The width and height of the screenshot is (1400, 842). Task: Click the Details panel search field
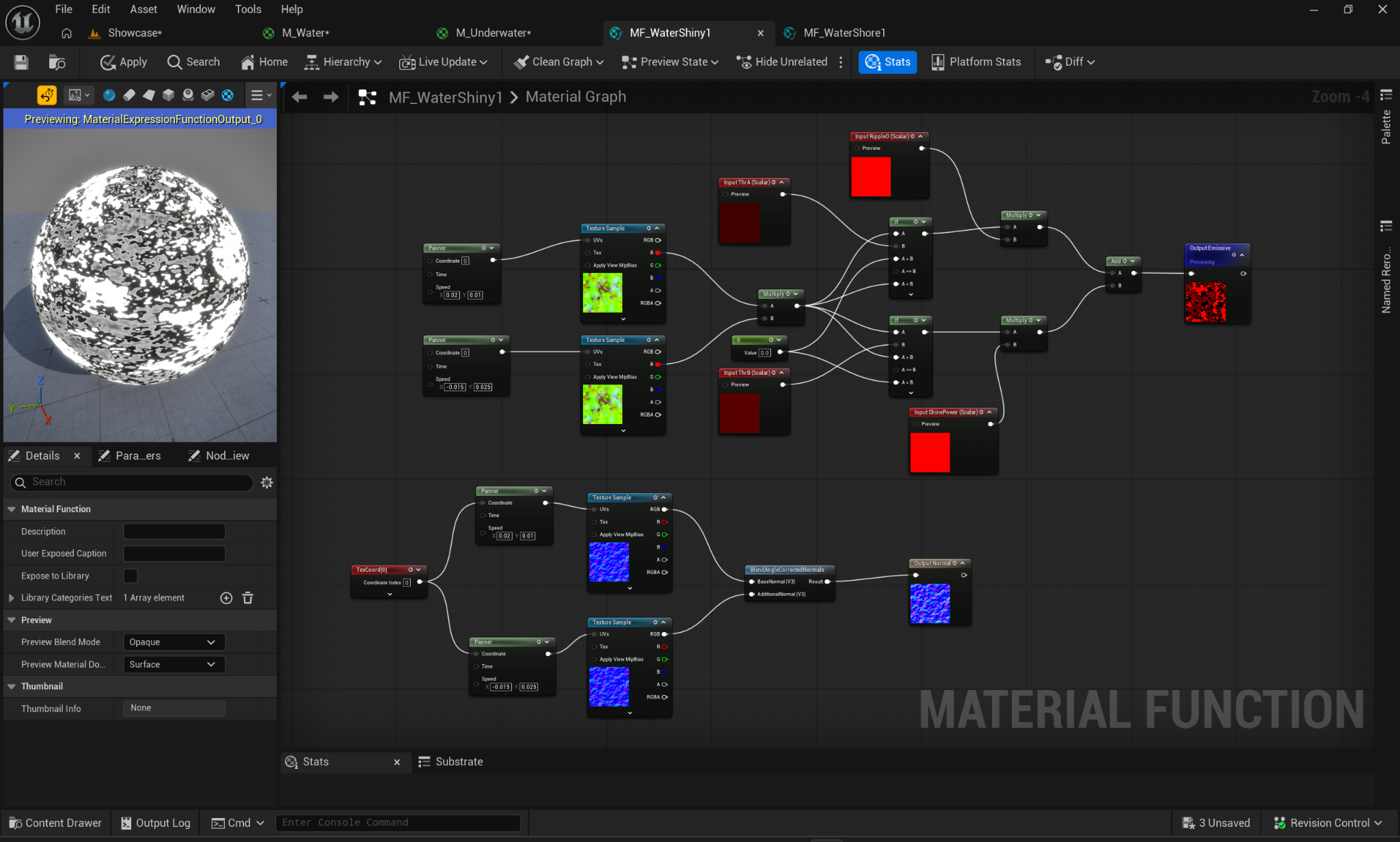[132, 482]
